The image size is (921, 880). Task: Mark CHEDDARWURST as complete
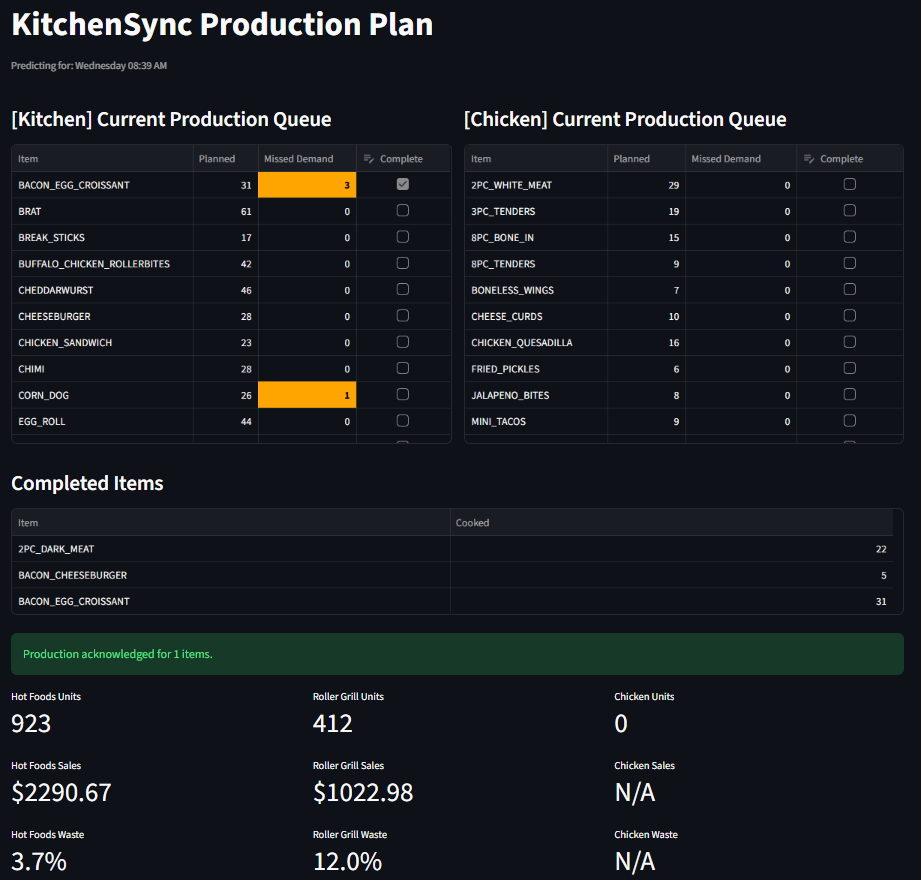tap(402, 289)
